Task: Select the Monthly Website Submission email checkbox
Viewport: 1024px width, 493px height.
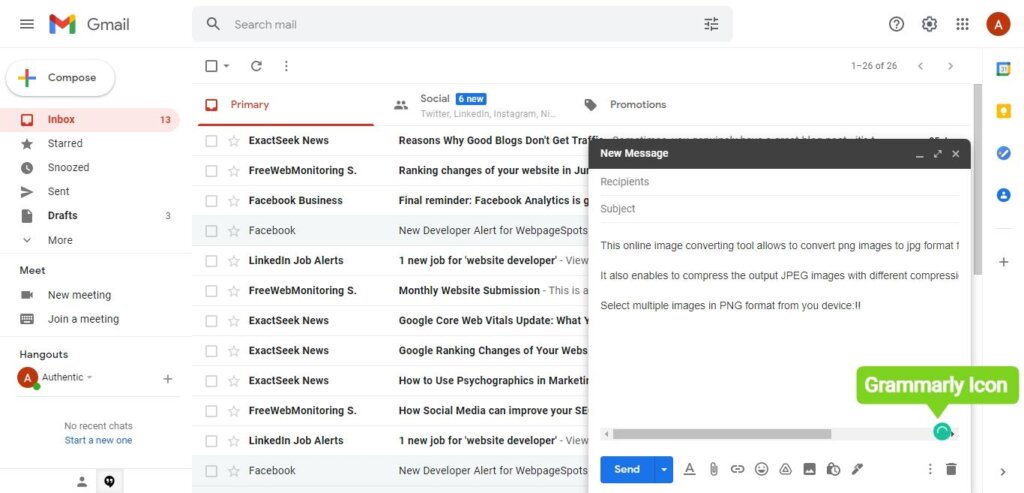Action: click(x=211, y=291)
